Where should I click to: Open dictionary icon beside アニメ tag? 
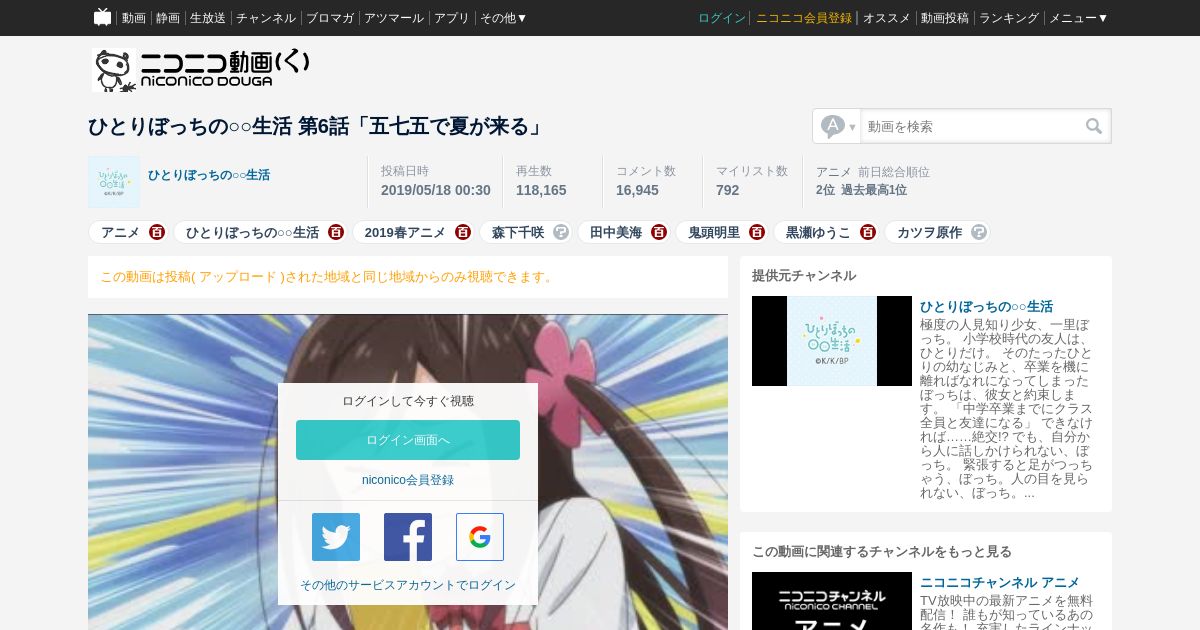click(157, 232)
